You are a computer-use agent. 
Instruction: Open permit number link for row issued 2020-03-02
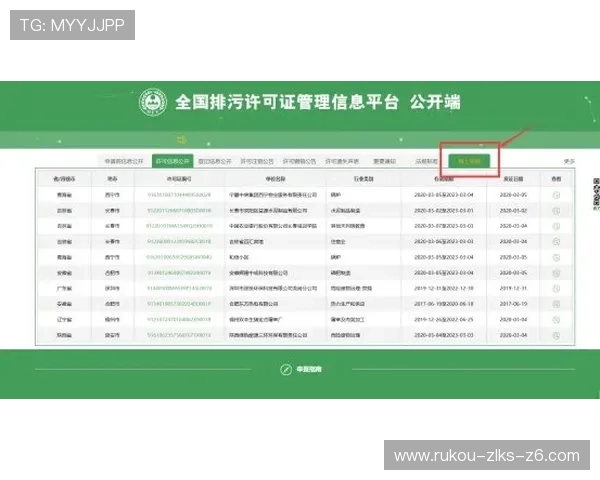click(179, 211)
